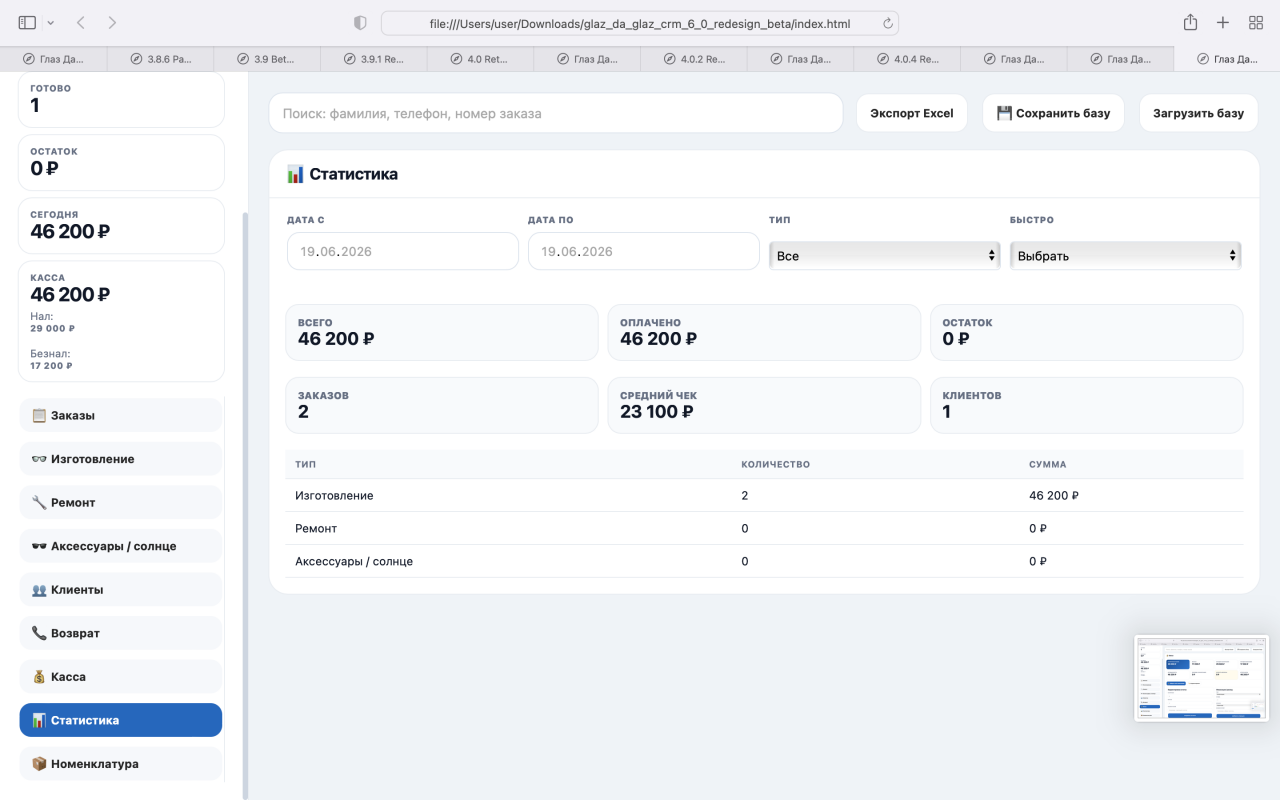Click the Средний чек value 23 100 ₽
The image size is (1280, 800).
coord(657,411)
